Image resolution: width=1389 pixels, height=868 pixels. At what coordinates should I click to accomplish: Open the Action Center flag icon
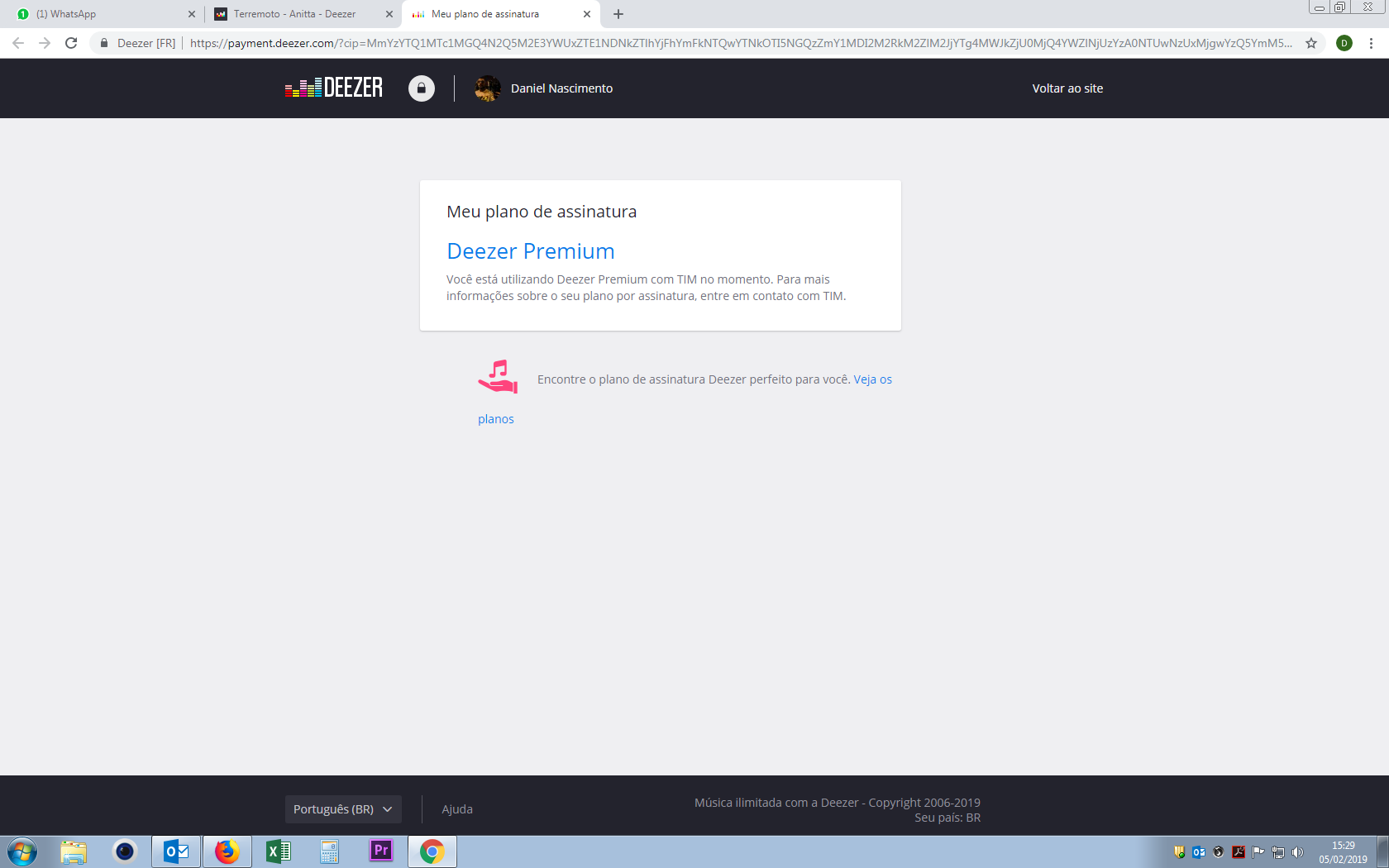point(1258,852)
